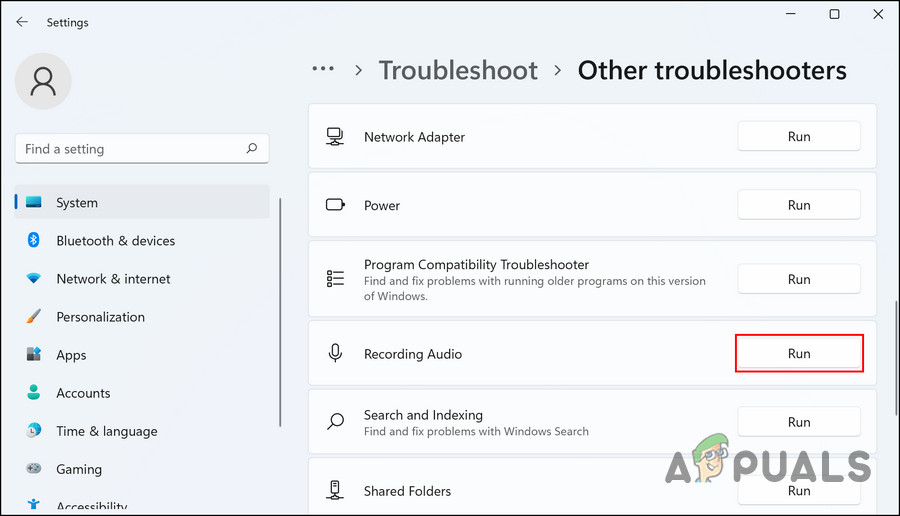Select Gaming in the sidebar
The height and width of the screenshot is (516, 900).
click(x=79, y=469)
